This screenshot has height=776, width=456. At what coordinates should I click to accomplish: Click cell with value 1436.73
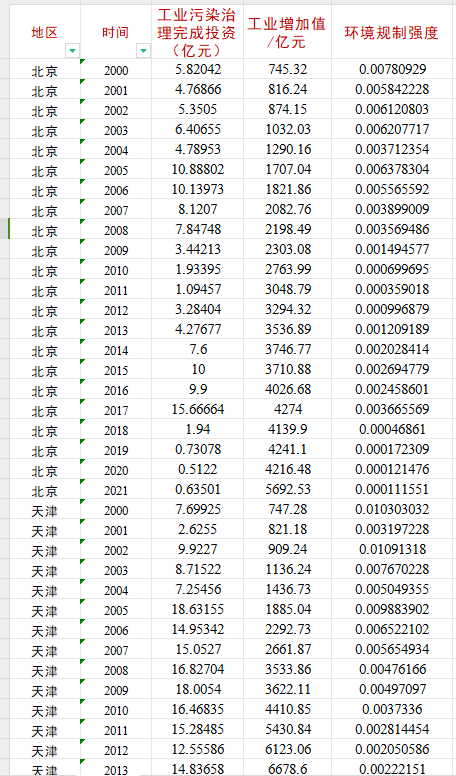(x=287, y=590)
